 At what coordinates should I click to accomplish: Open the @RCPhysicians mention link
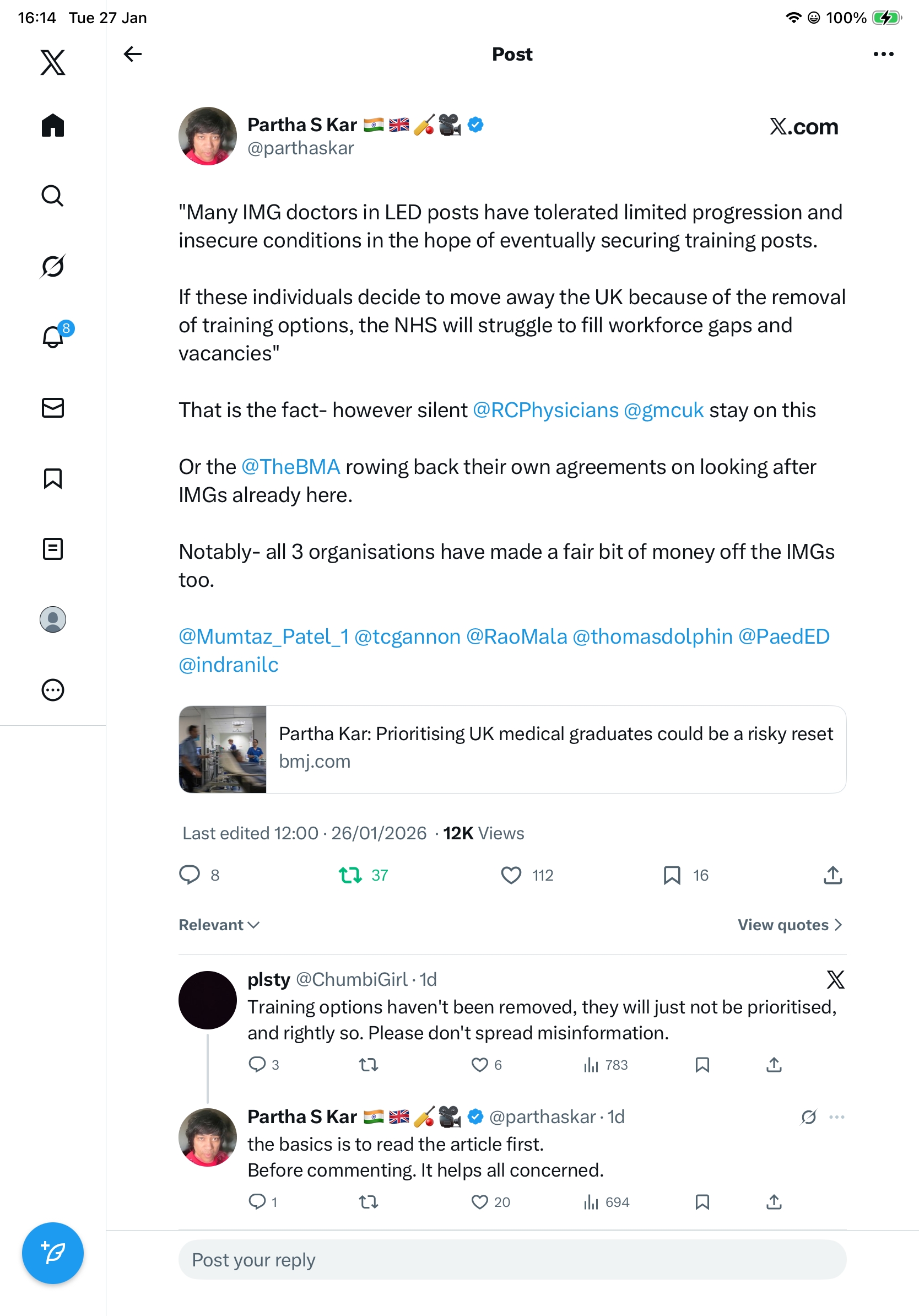pyautogui.click(x=545, y=411)
